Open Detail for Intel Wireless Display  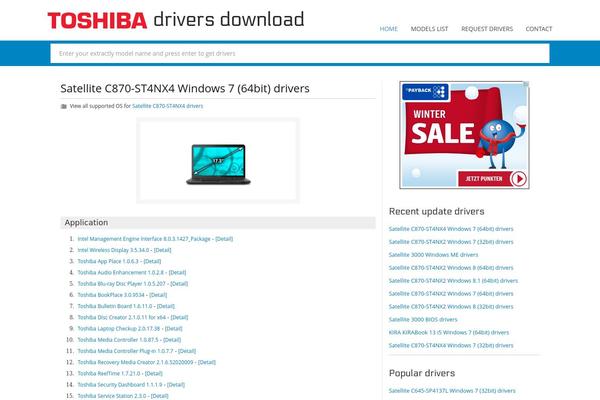[x=162, y=250]
